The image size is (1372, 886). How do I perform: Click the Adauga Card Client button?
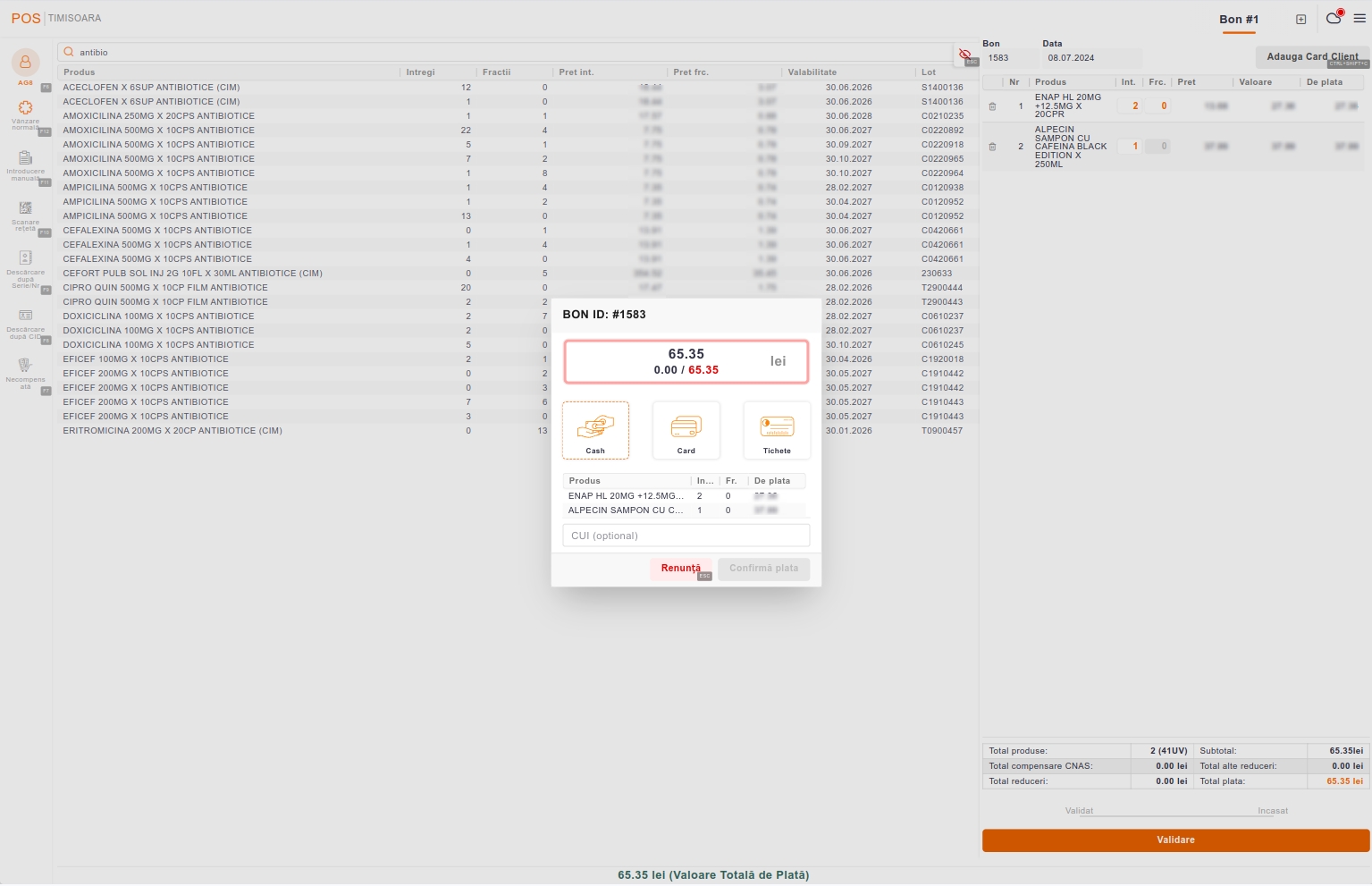(x=1311, y=56)
